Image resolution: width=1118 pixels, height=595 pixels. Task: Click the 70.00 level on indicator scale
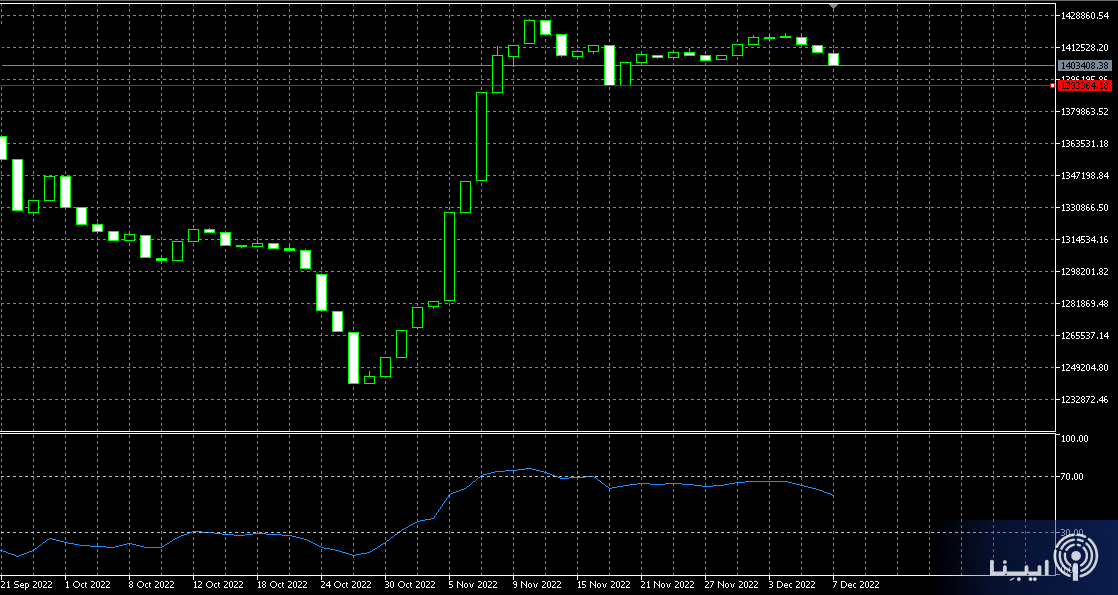1075,477
